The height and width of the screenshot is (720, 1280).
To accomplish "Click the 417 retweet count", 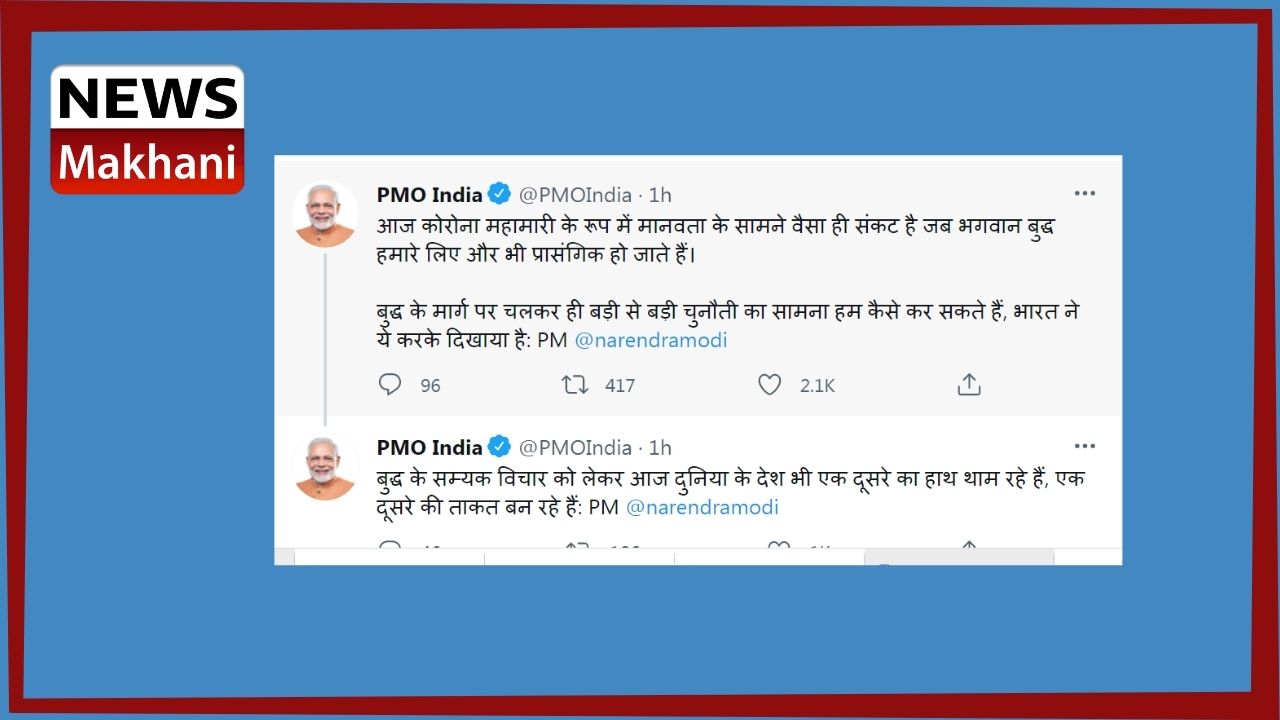I will click(x=620, y=385).
